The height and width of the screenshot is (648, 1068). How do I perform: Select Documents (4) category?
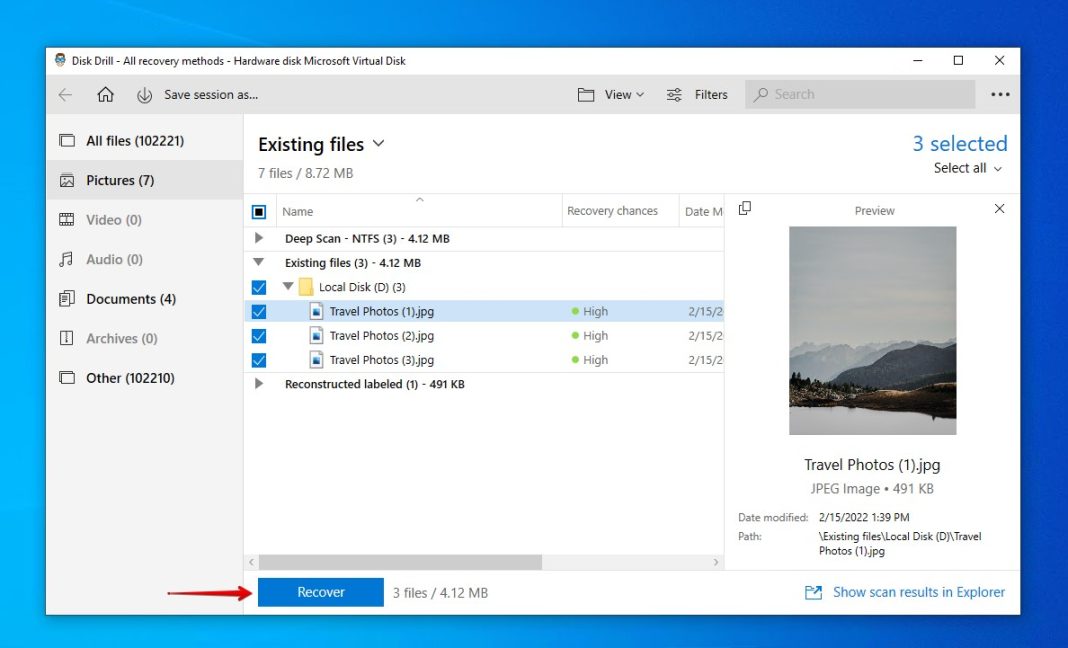click(x=144, y=298)
